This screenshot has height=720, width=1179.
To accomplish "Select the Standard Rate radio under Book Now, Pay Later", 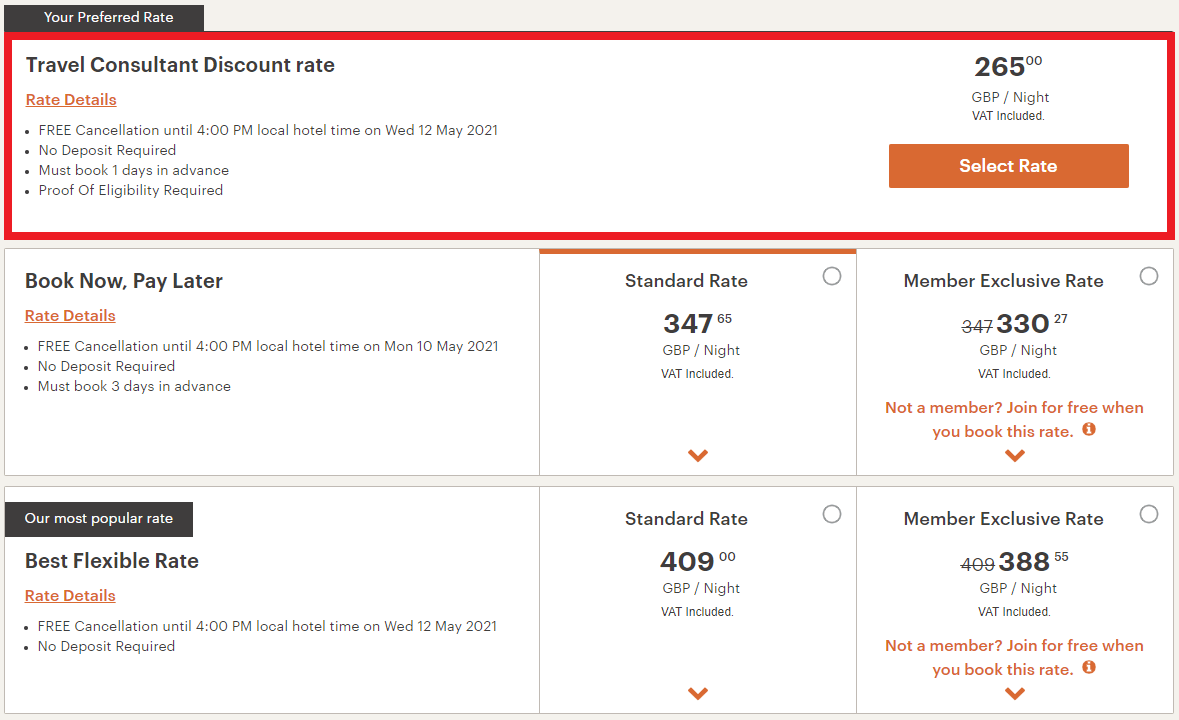I will pyautogui.click(x=832, y=276).
